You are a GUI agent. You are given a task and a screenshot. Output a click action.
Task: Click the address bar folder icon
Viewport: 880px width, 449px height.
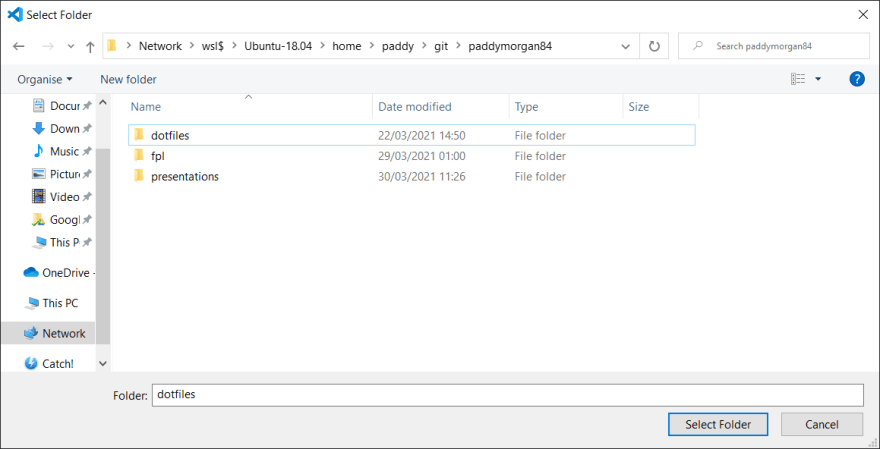click(113, 46)
